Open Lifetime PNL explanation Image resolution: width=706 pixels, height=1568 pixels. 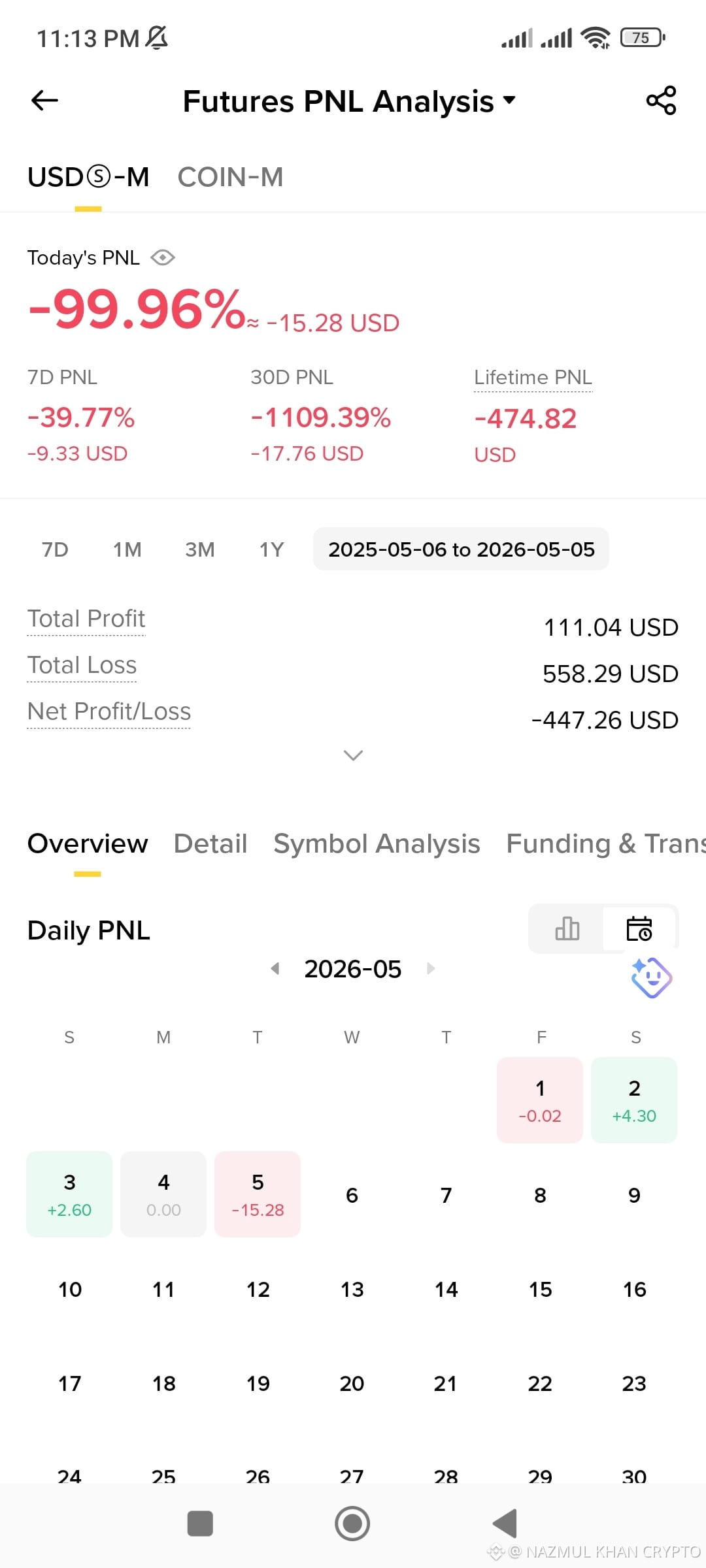[x=533, y=378]
